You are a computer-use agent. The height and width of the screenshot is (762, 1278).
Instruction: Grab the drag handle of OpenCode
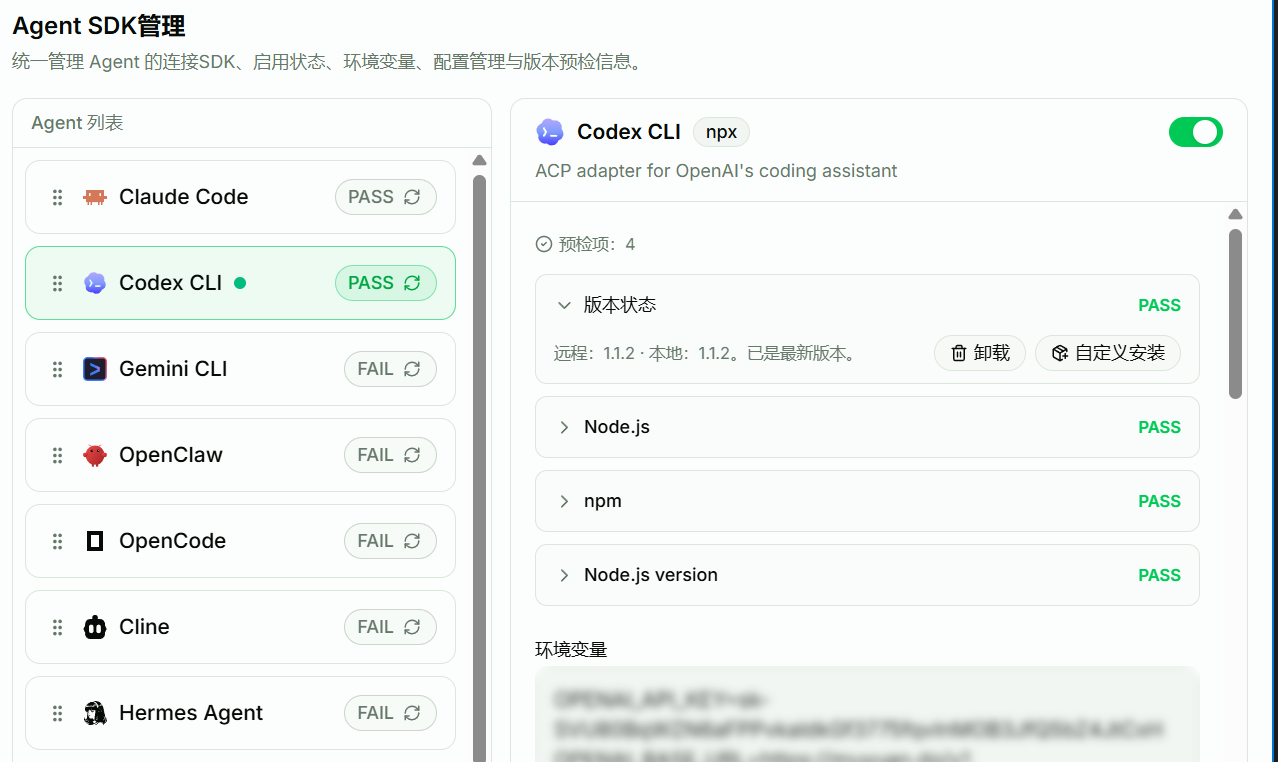point(57,541)
